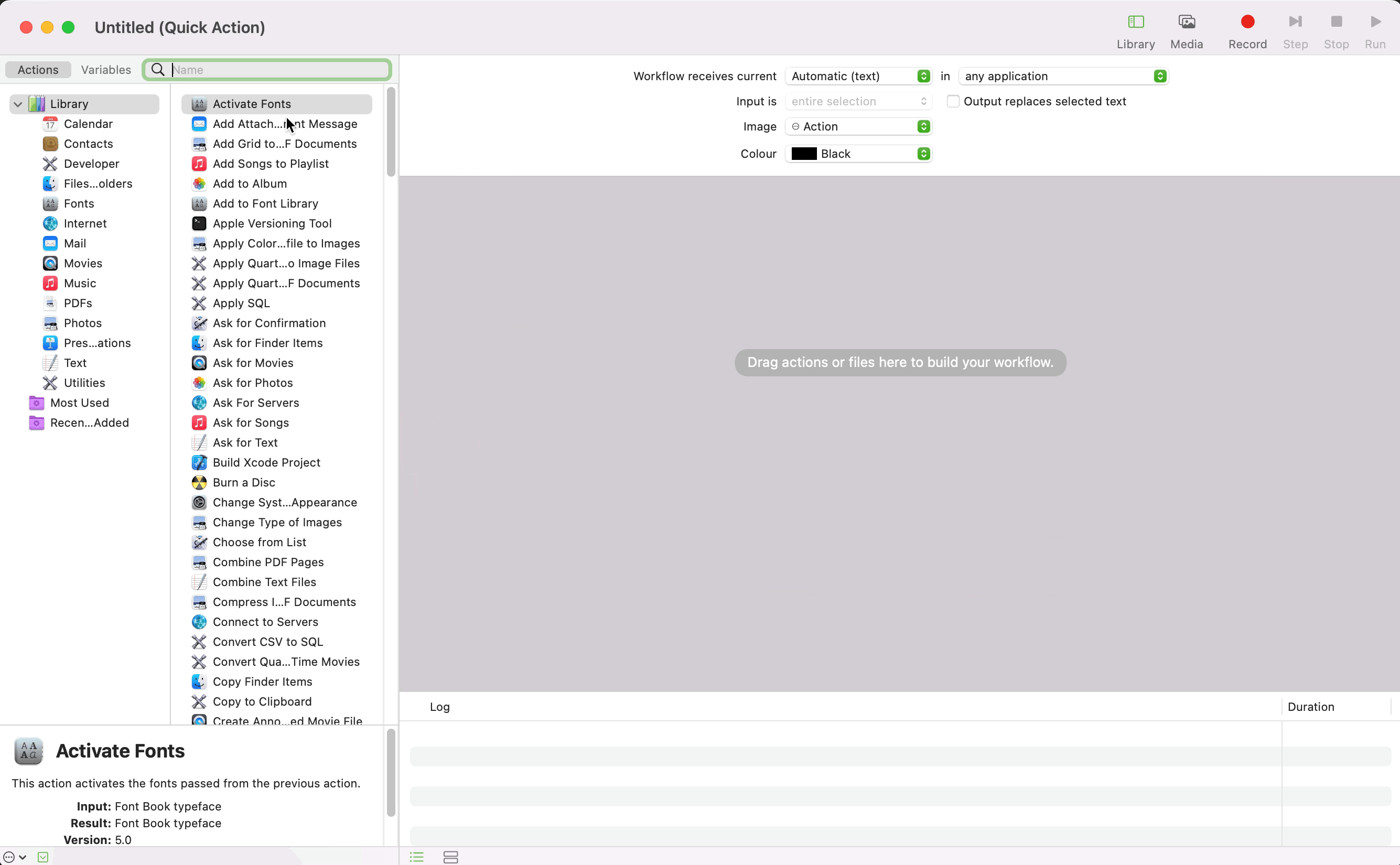Toggle the Variables tab view
1400x865 pixels.
pyautogui.click(x=105, y=69)
